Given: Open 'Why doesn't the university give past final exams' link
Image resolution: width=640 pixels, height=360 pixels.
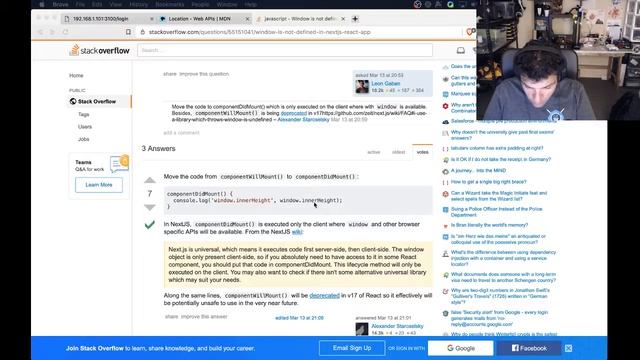Looking at the screenshot, I should pyautogui.click(x=502, y=135).
